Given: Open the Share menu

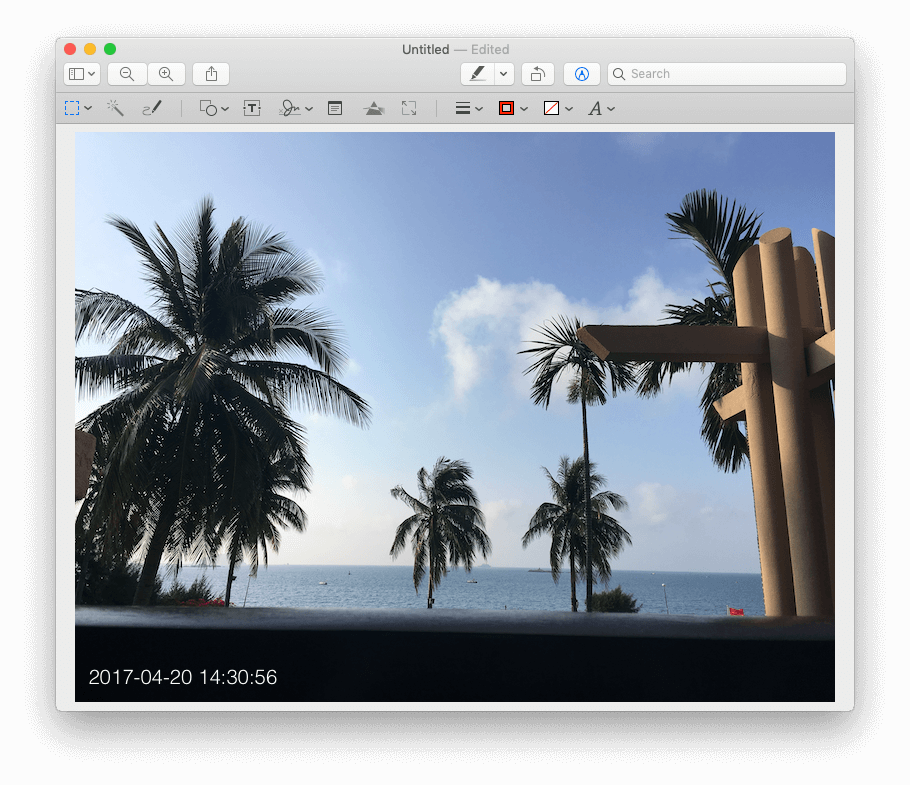Looking at the screenshot, I should [x=210, y=73].
